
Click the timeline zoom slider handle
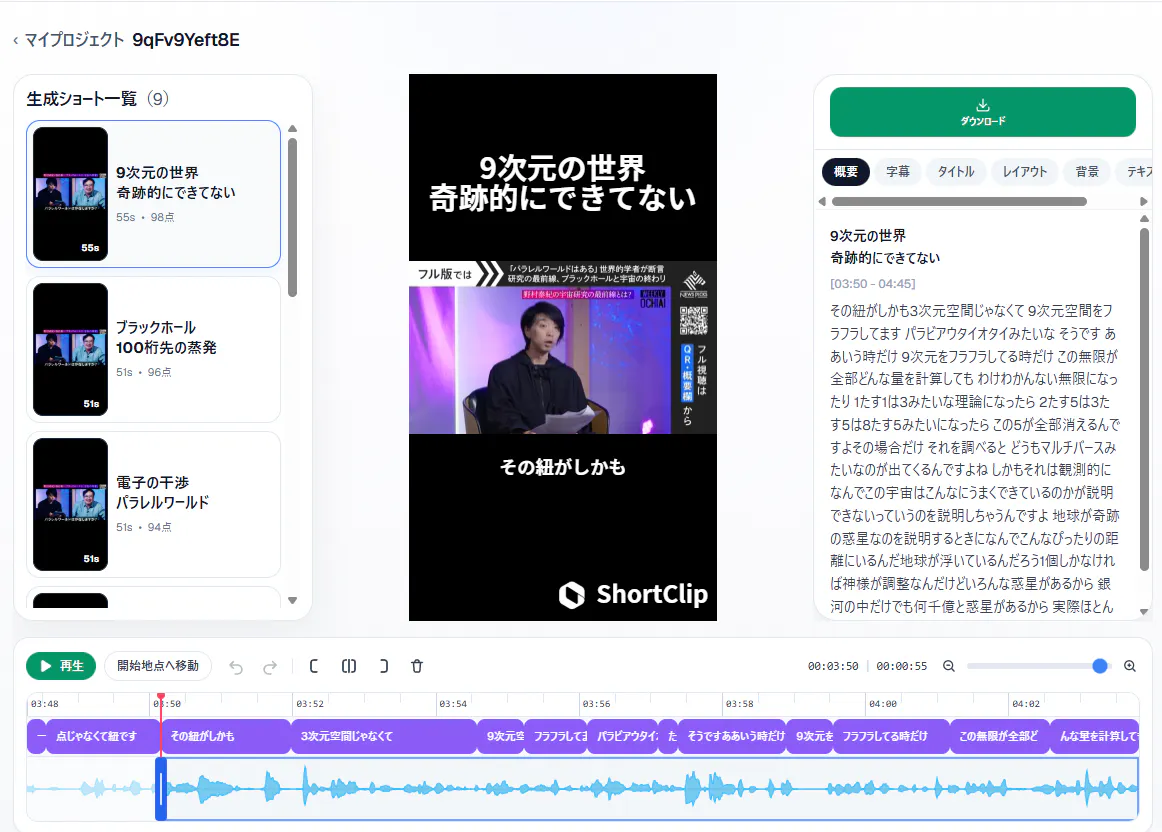pyautogui.click(x=1100, y=666)
